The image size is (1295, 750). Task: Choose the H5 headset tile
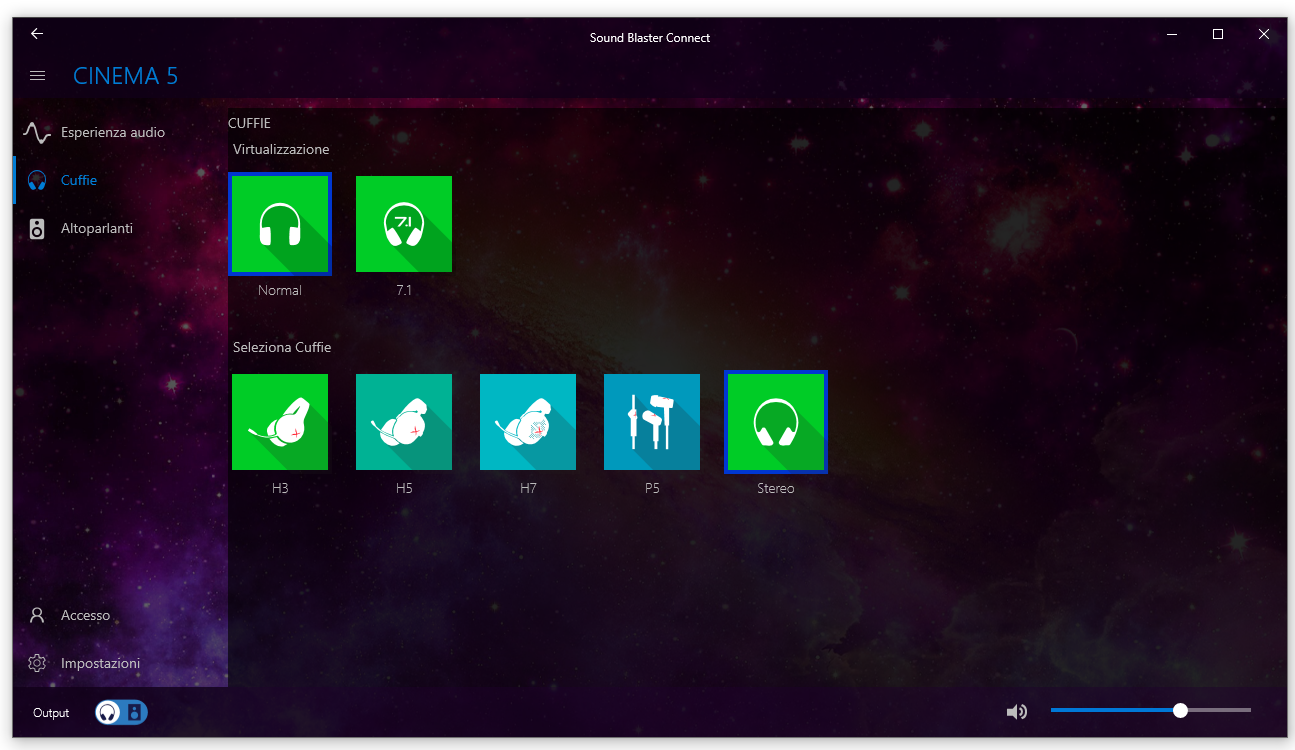tap(404, 422)
